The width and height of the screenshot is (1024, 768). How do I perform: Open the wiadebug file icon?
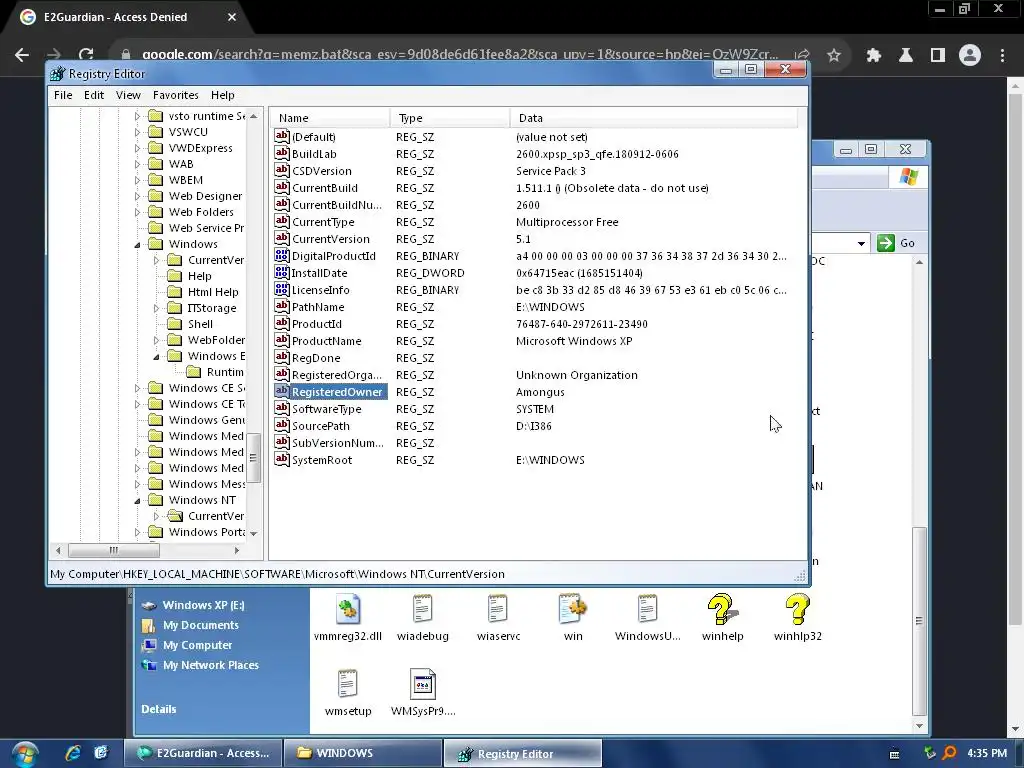click(423, 609)
